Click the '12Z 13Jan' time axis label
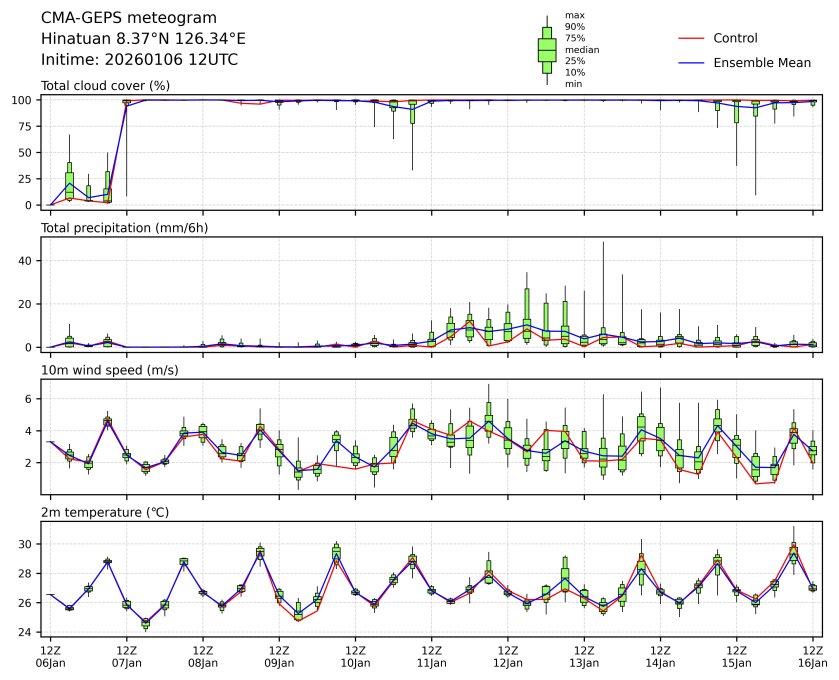Screen dimensions: 839x680 point(584,656)
